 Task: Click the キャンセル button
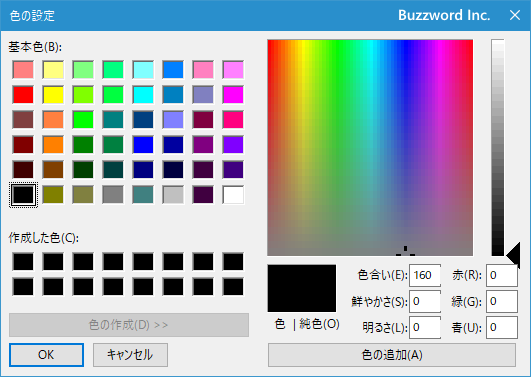(130, 355)
